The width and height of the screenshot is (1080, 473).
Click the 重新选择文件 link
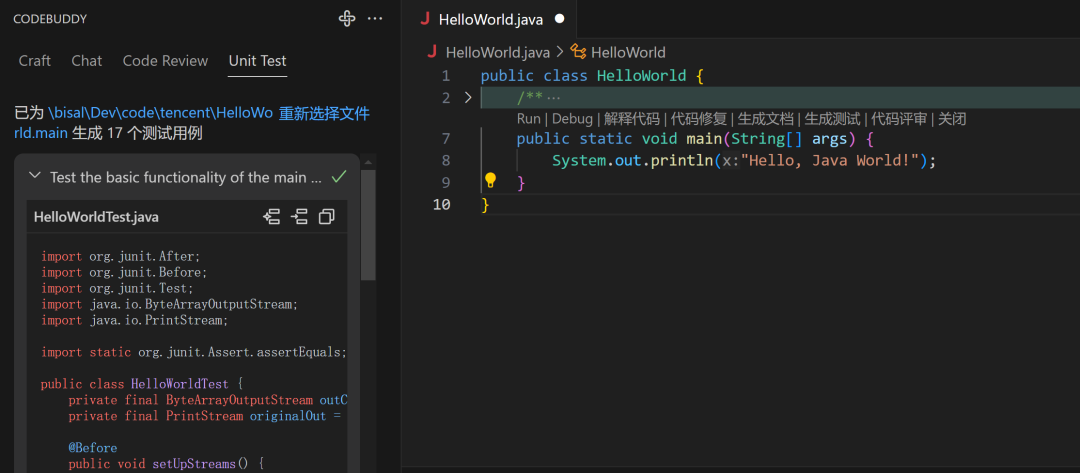tap(324, 113)
